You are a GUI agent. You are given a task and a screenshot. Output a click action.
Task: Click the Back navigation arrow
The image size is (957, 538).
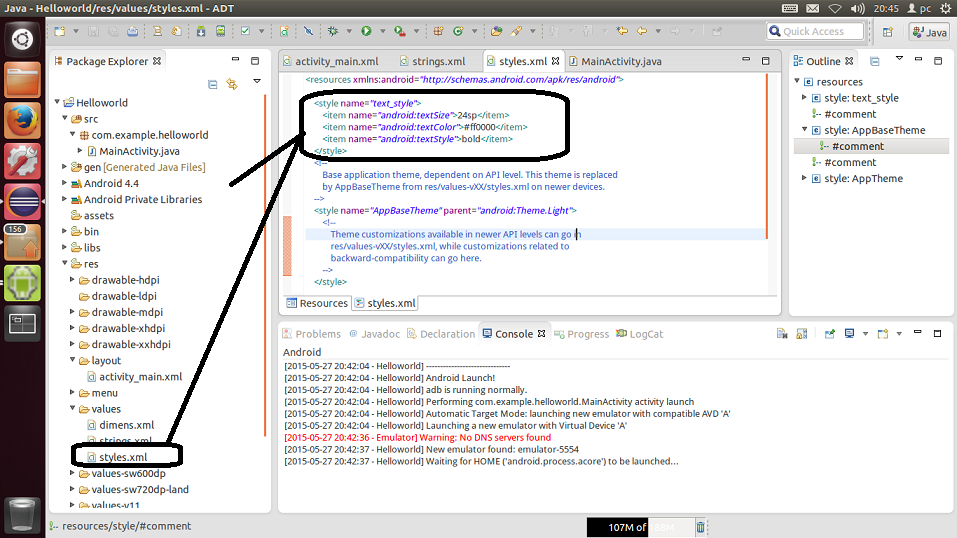(x=642, y=31)
